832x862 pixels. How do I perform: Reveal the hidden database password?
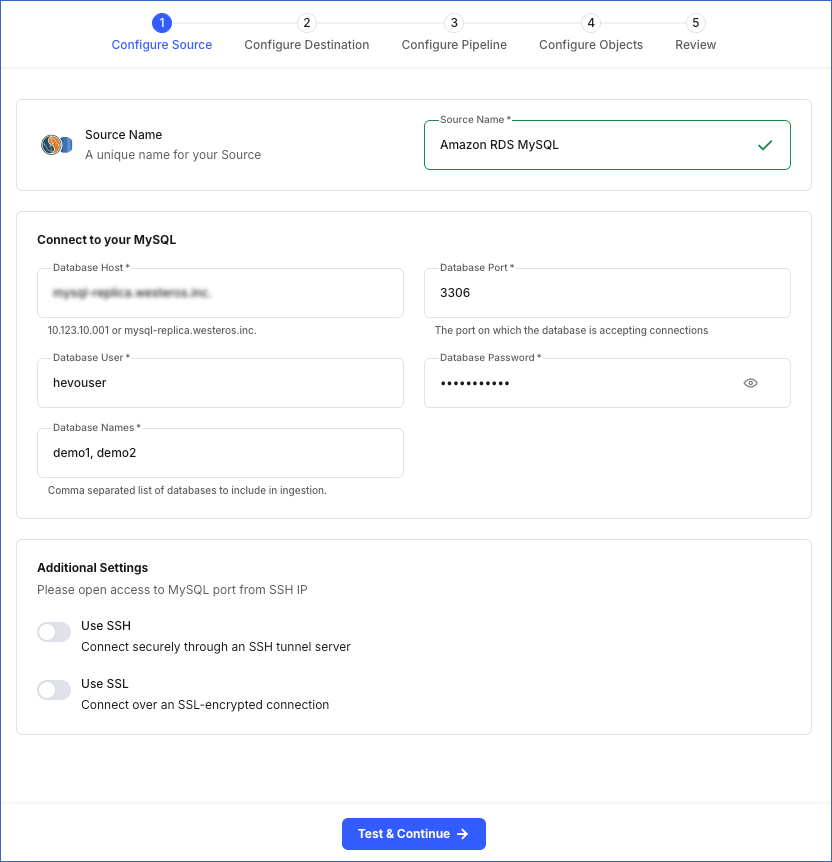(750, 383)
